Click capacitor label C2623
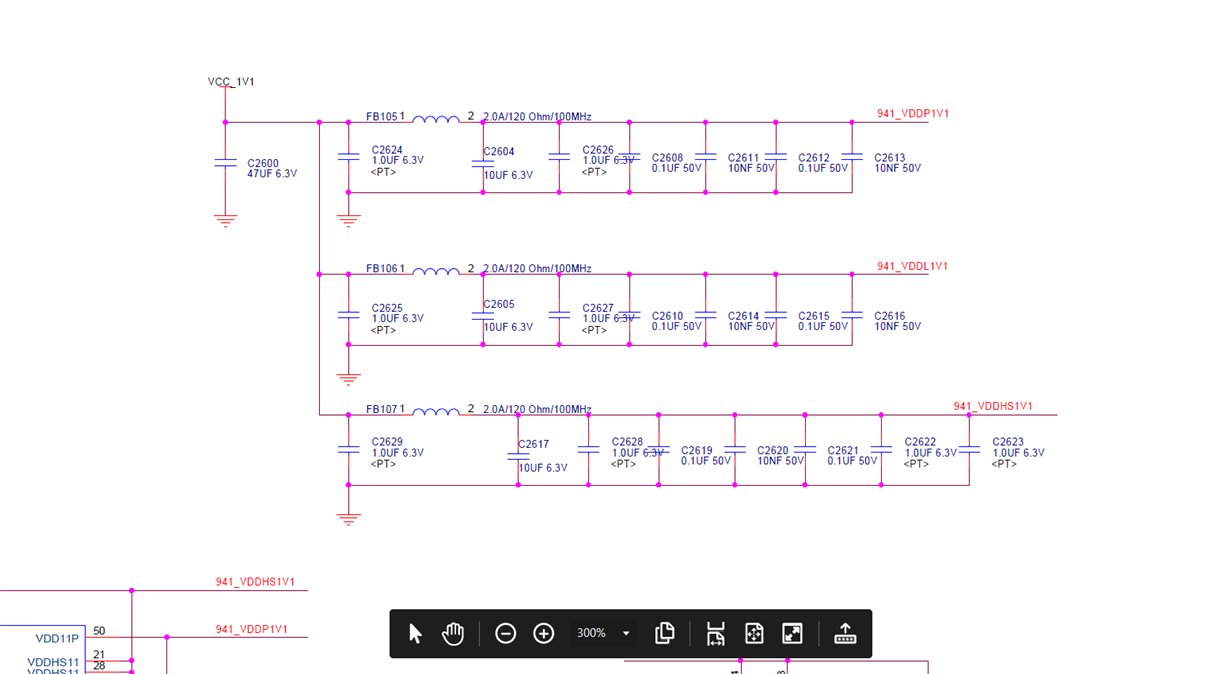The height and width of the screenshot is (674, 1230). [1008, 442]
